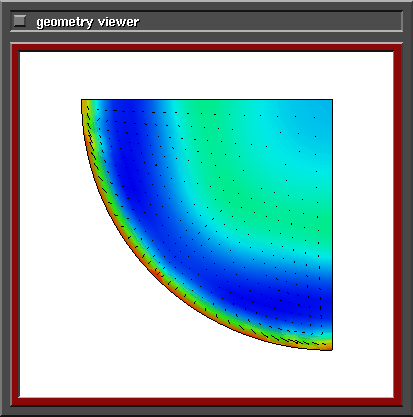
Task: Click the empty title bar area right side
Action: pyautogui.click(x=270, y=21)
